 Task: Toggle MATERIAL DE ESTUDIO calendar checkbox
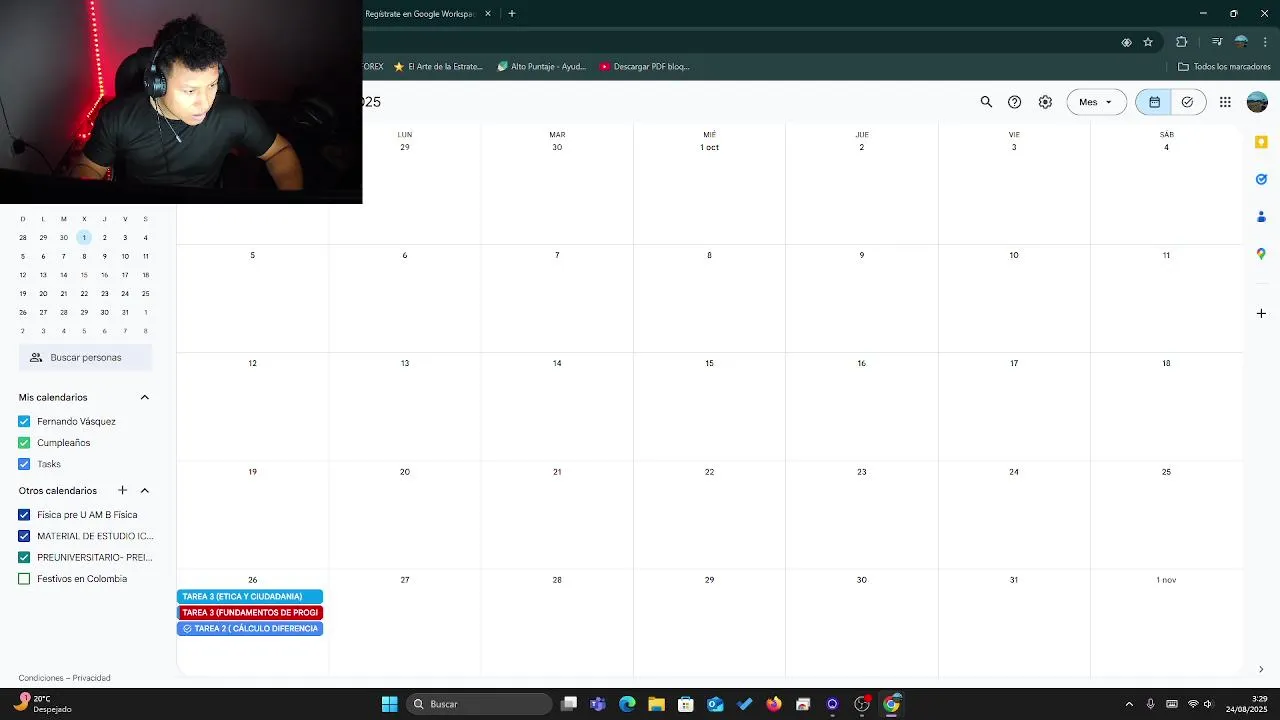(x=24, y=536)
